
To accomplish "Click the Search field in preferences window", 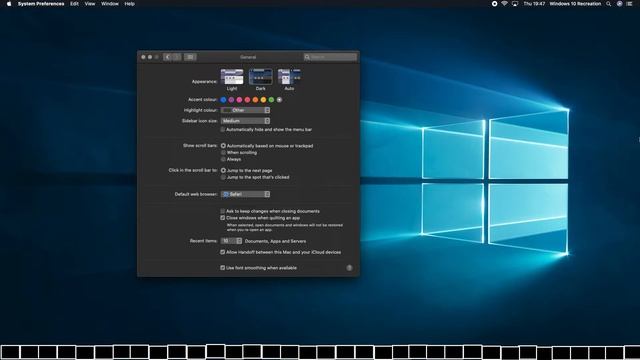I will 330,57.
